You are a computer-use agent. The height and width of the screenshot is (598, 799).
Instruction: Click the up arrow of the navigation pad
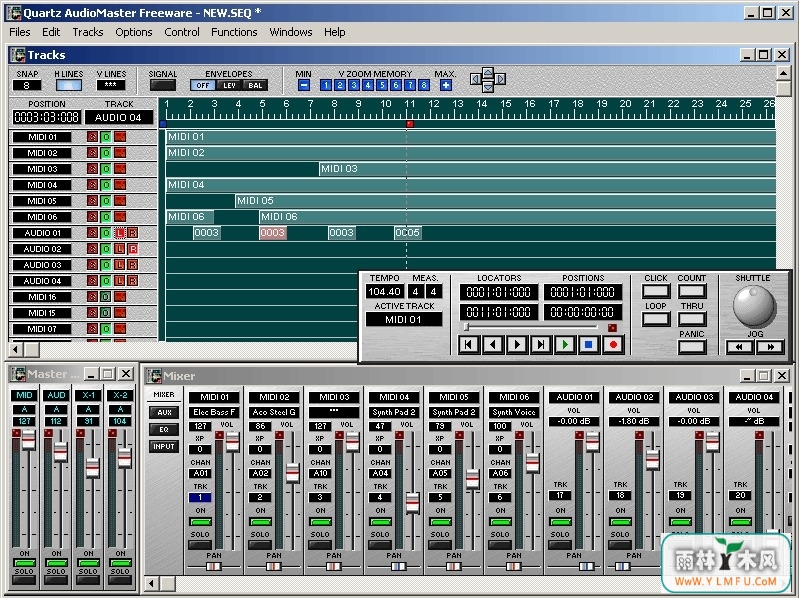point(488,72)
